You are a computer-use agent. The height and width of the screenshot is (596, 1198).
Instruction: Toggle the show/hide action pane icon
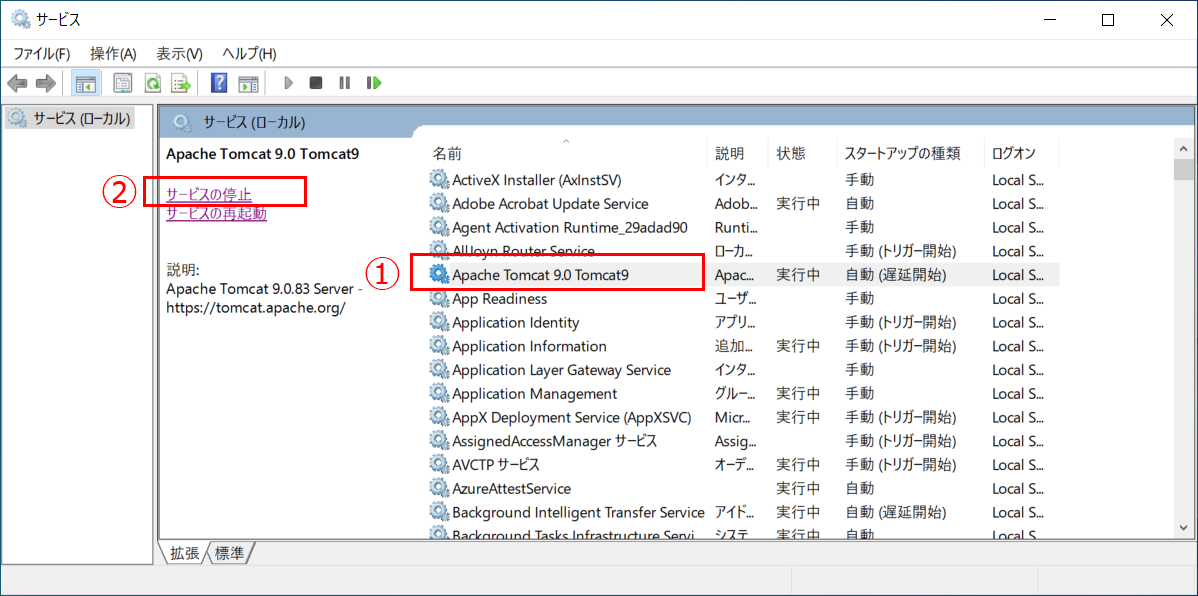click(248, 83)
